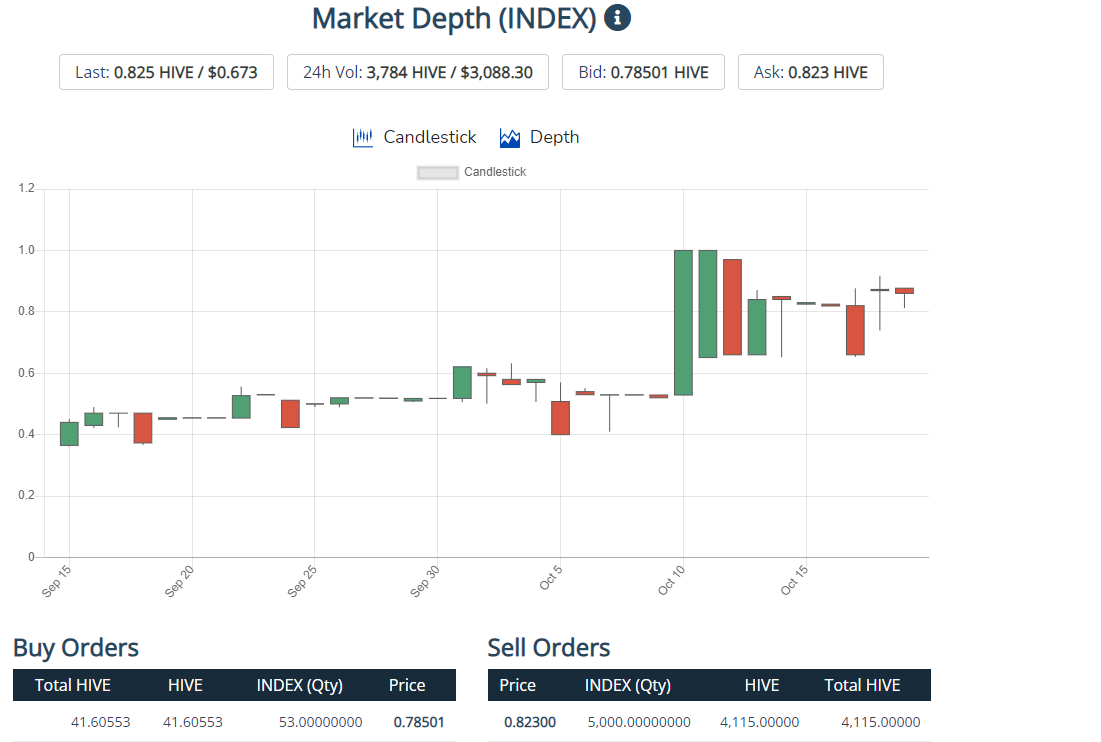Click the Buy Orders Price column header
Image resolution: width=1101 pixels, height=742 pixels.
[x=407, y=685]
